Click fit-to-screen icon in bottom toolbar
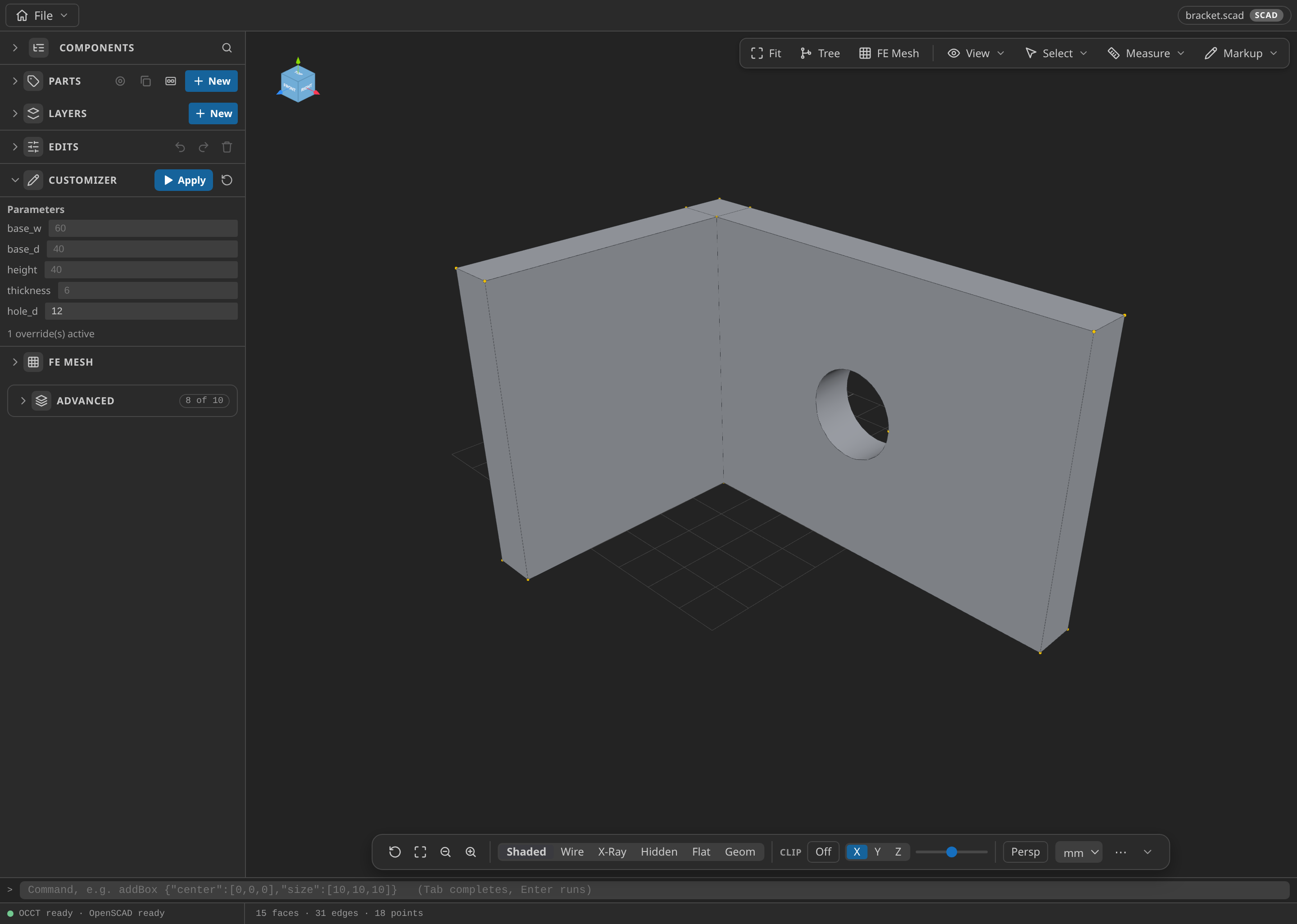Viewport: 1297px width, 924px height. pyautogui.click(x=420, y=852)
